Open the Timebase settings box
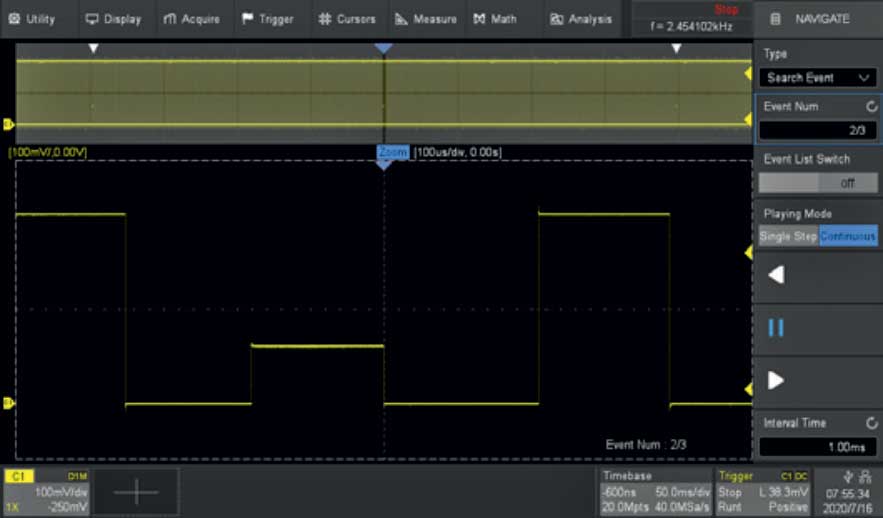The image size is (883, 518). point(655,491)
